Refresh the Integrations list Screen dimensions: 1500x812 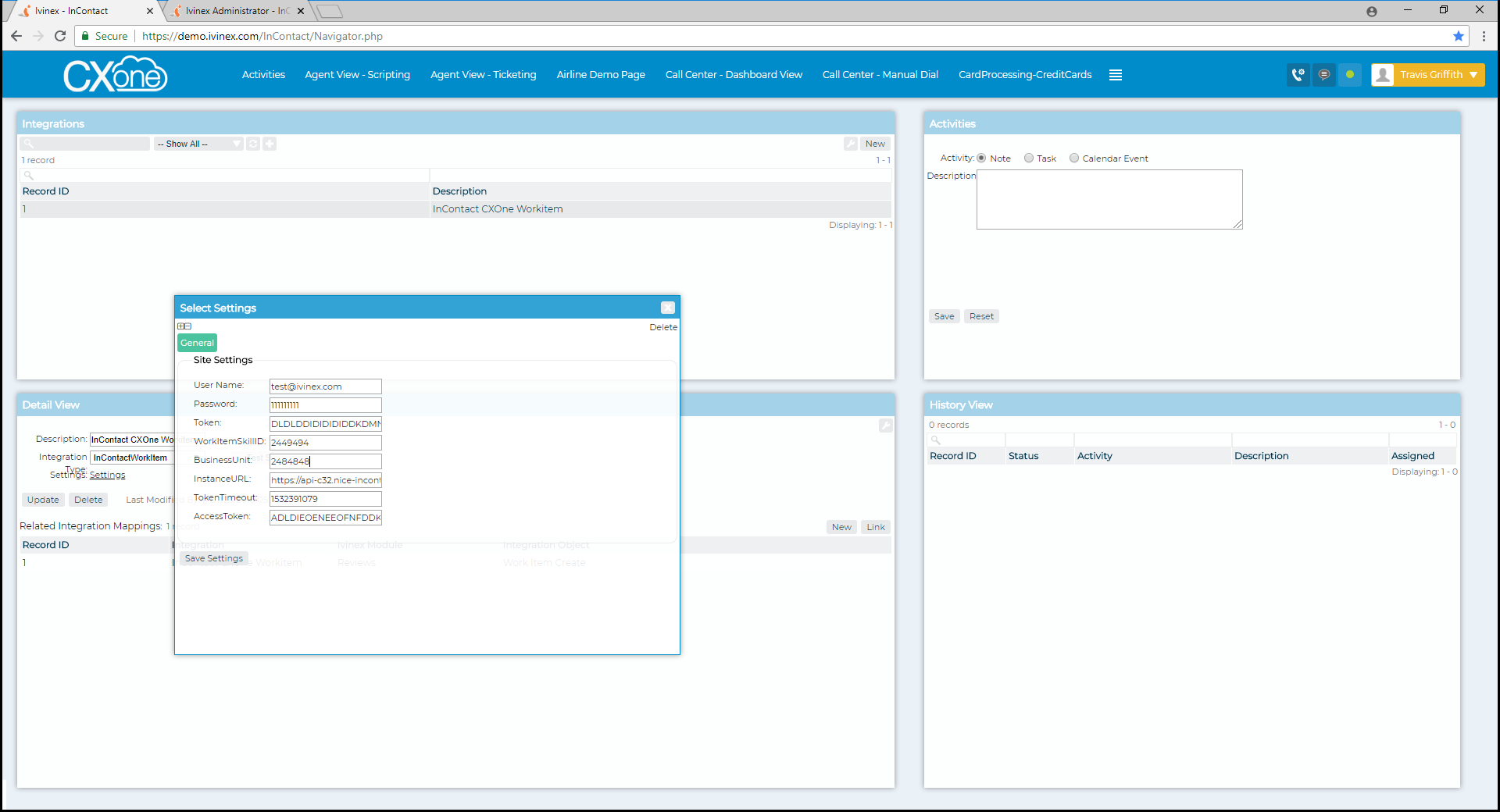pyautogui.click(x=253, y=144)
